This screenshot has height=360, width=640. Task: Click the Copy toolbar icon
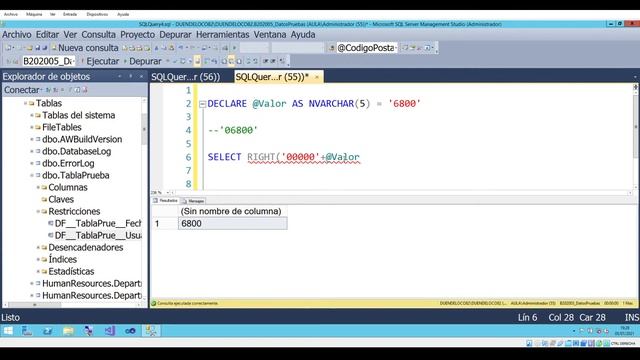click(x=164, y=48)
